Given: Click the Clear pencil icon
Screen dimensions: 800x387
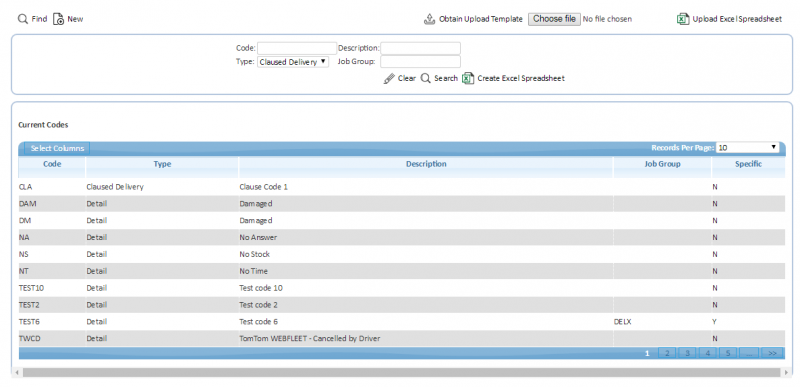Looking at the screenshot, I should pyautogui.click(x=389, y=79).
